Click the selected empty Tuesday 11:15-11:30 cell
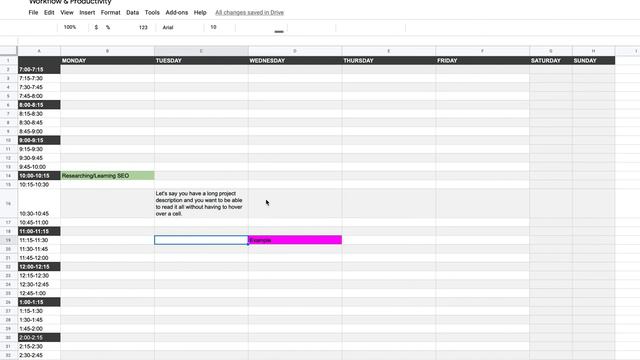Viewport: 640px width, 360px height. coord(201,240)
